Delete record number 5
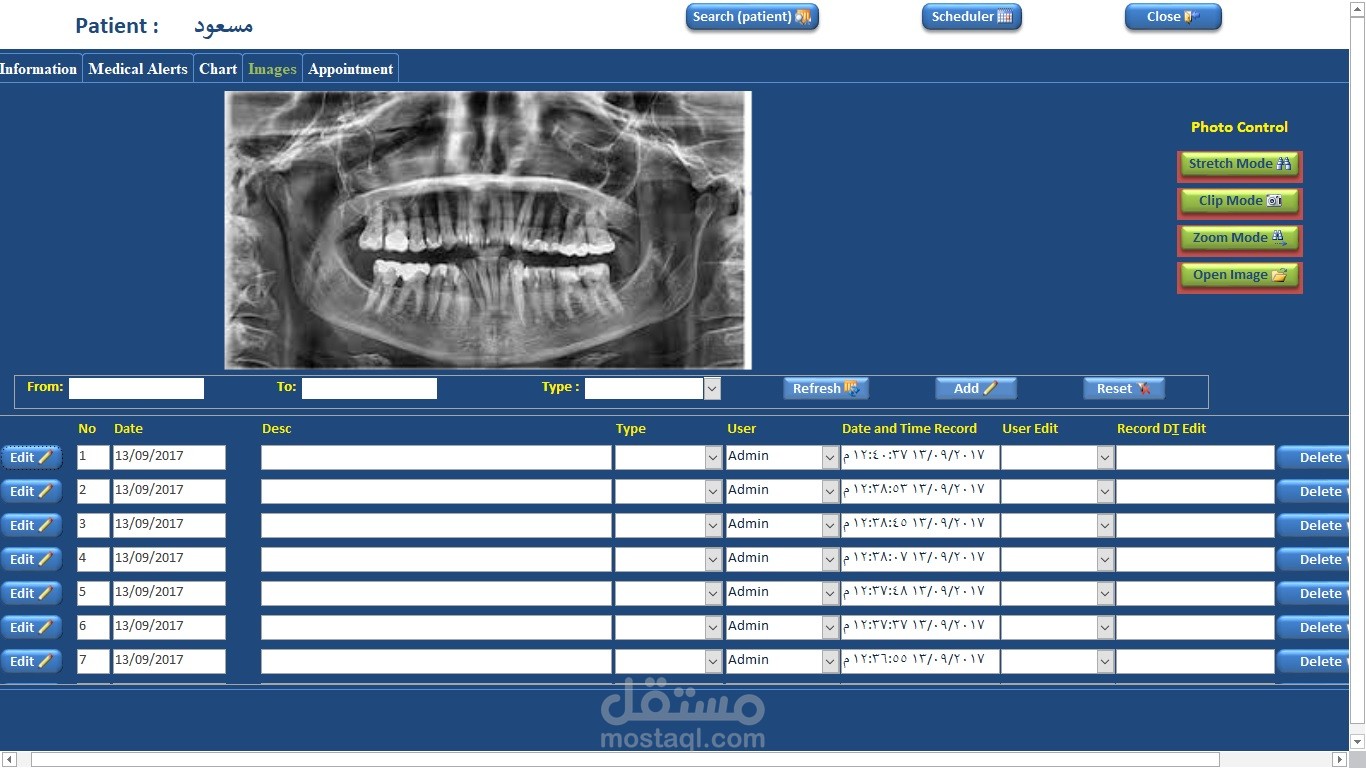The image size is (1366, 768). [1314, 593]
